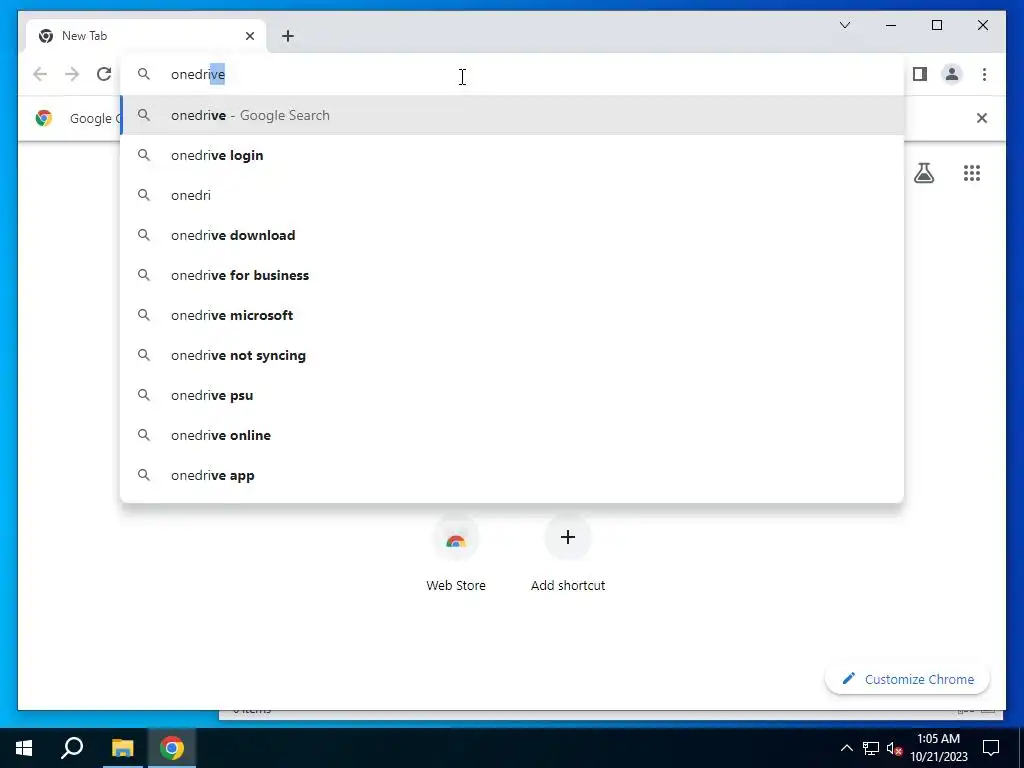Open the tab search chevron
The width and height of the screenshot is (1024, 768).
844,25
